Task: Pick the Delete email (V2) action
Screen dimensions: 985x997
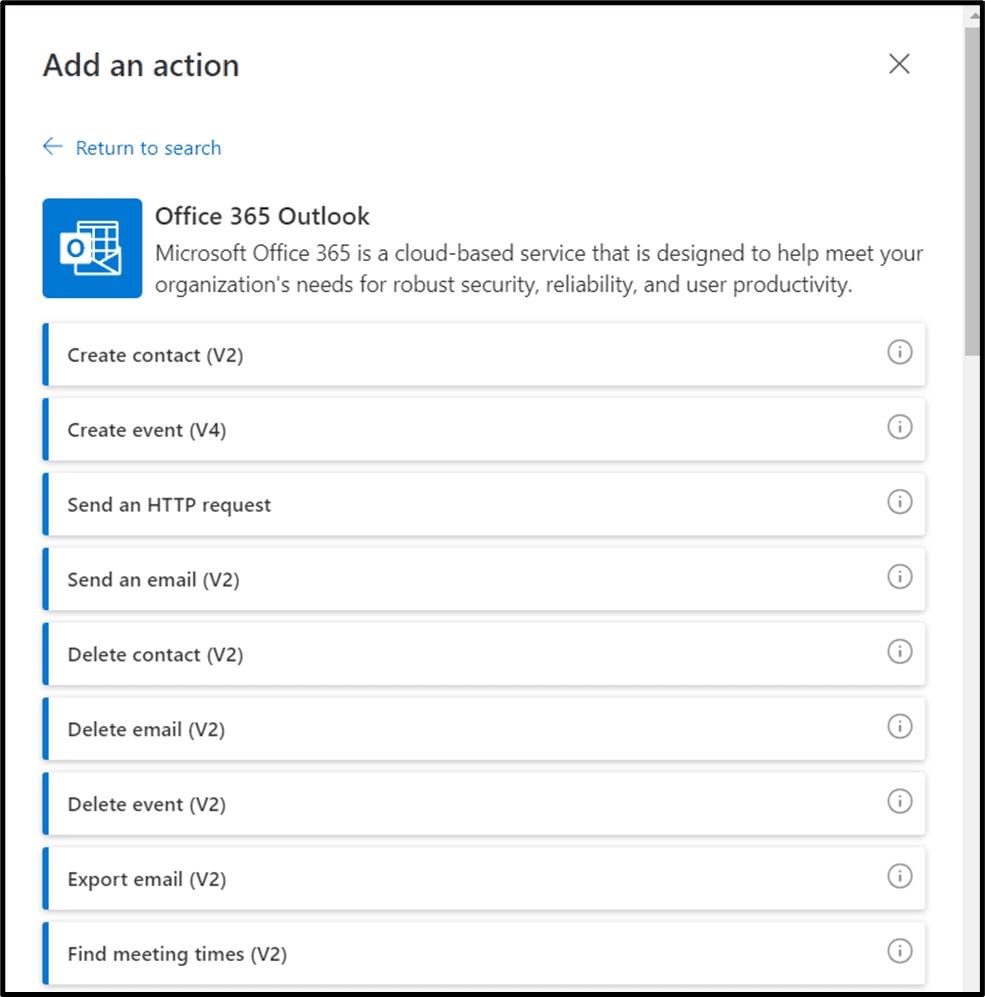Action: pyautogui.click(x=146, y=730)
